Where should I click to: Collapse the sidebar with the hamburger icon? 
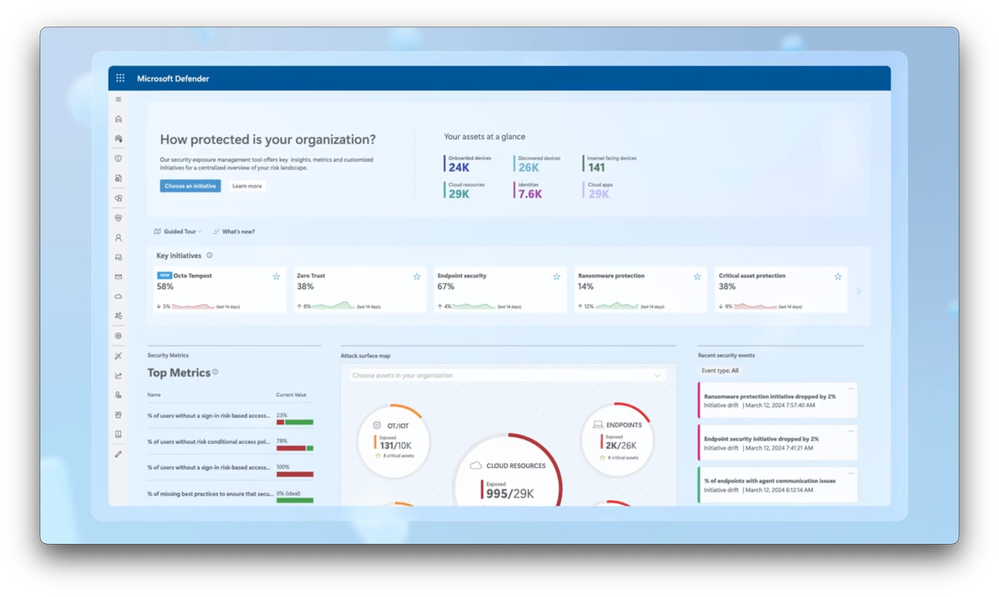coord(119,99)
